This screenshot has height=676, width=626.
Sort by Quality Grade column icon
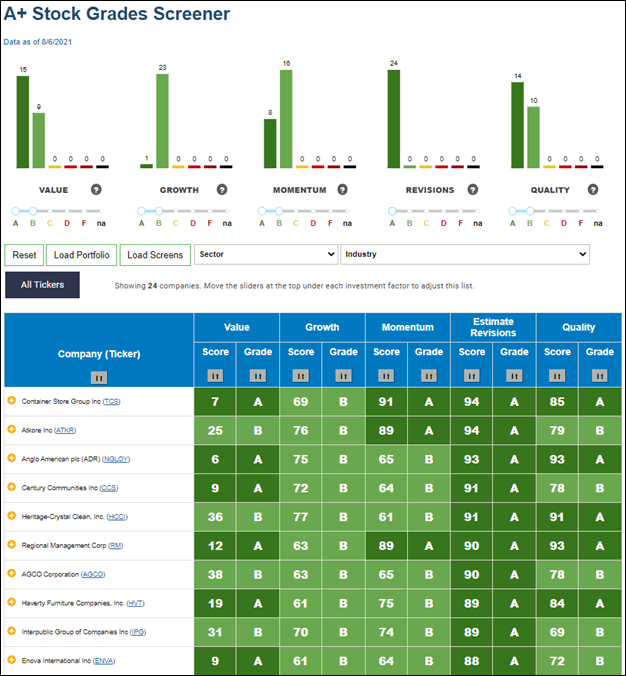tap(599, 376)
